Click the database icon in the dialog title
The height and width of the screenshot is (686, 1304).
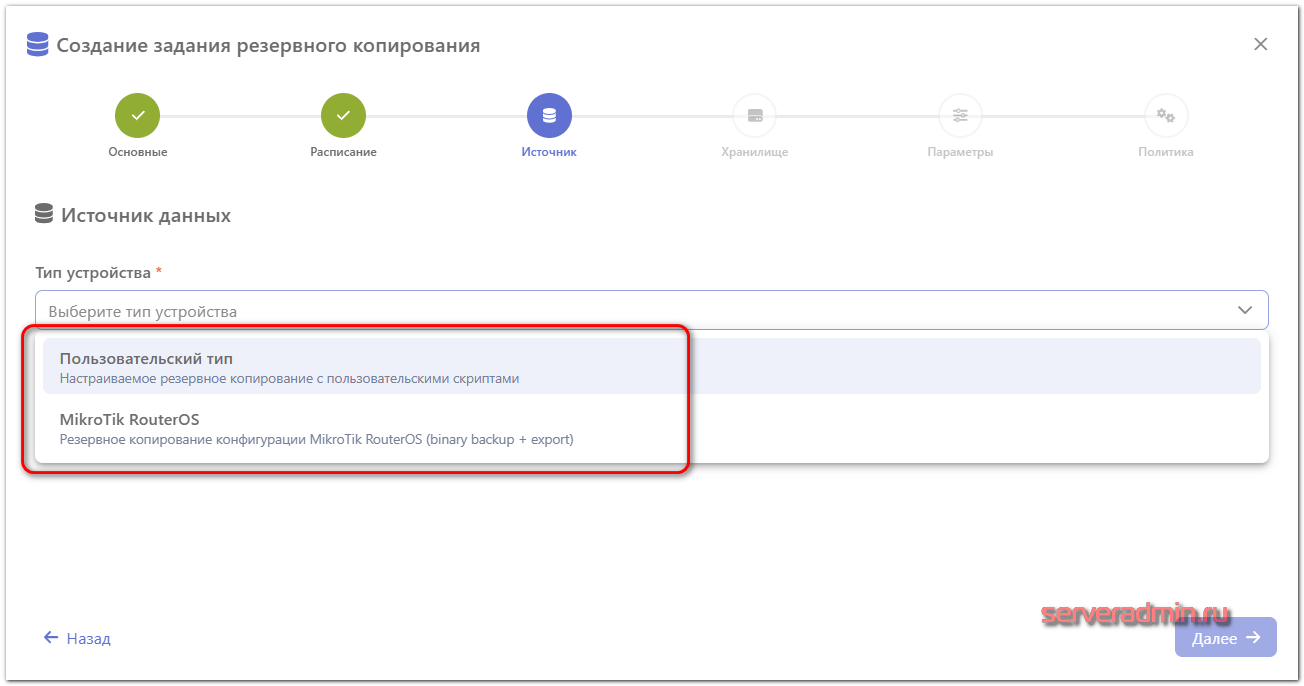click(x=37, y=45)
